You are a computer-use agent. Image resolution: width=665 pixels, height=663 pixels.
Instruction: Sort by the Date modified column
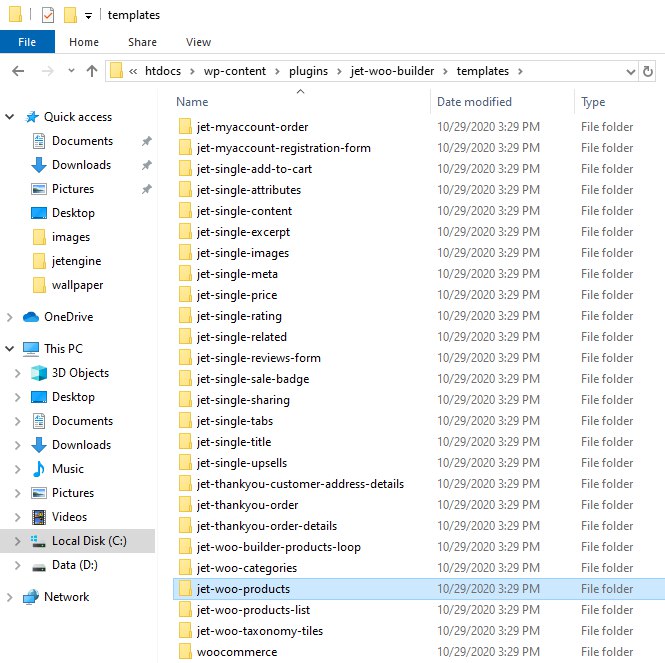(x=474, y=102)
